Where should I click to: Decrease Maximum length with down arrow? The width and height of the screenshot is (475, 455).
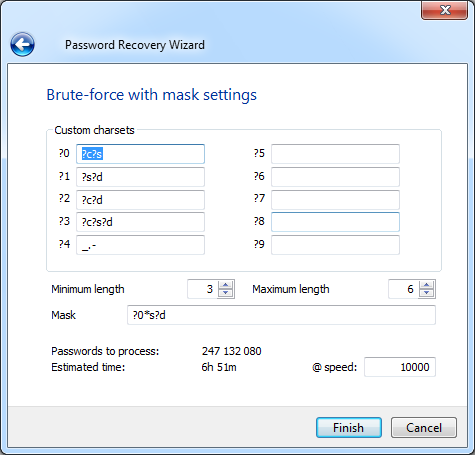(x=427, y=293)
